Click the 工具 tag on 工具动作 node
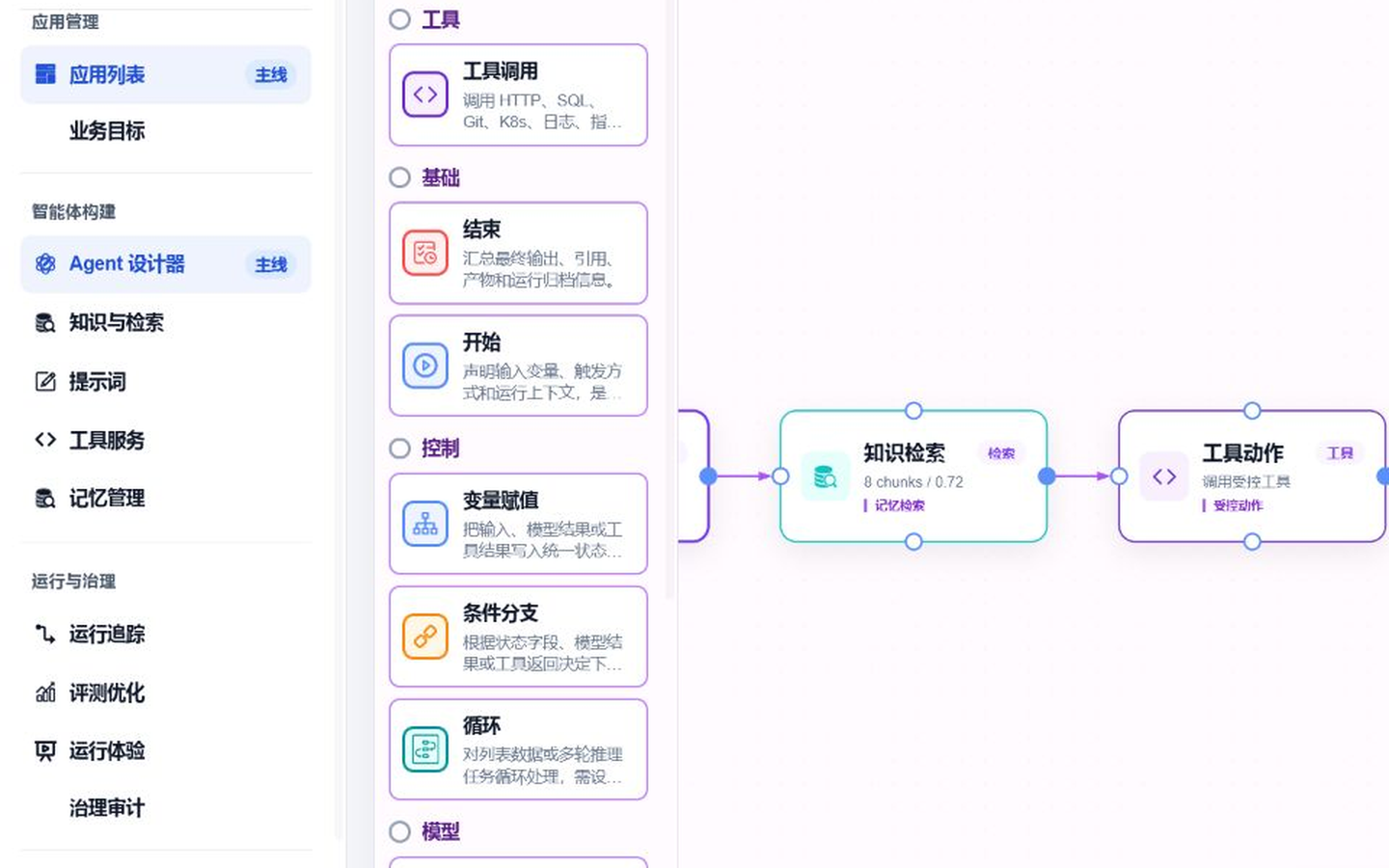Viewport: 1389px width, 868px height. point(1340,453)
